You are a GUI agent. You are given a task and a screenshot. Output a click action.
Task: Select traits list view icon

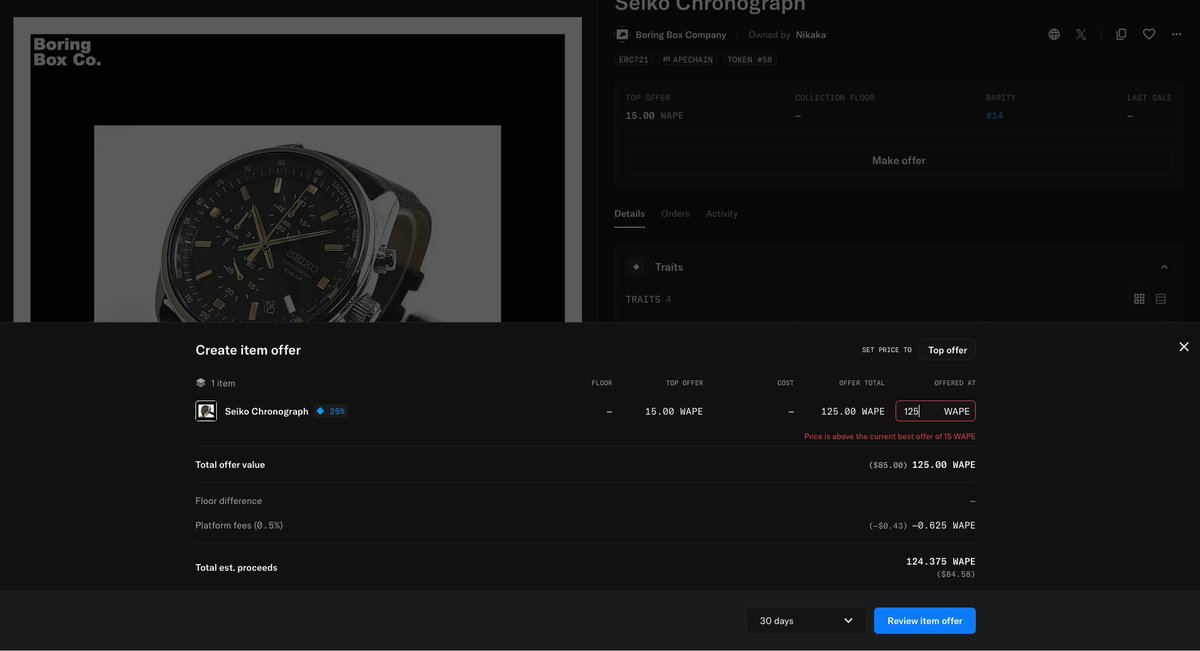(x=1161, y=299)
